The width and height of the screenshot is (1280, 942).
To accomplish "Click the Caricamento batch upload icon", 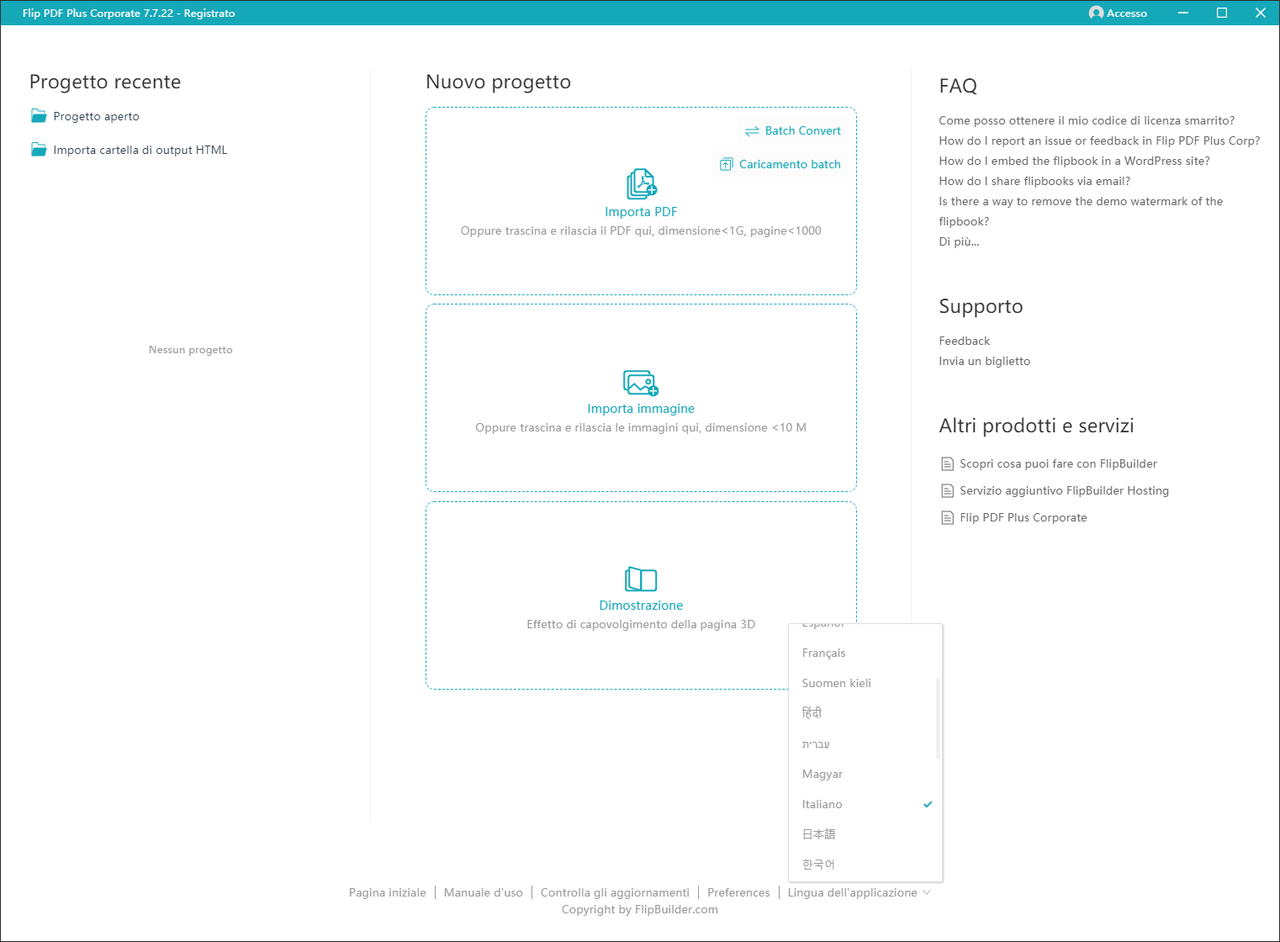I will click(727, 164).
